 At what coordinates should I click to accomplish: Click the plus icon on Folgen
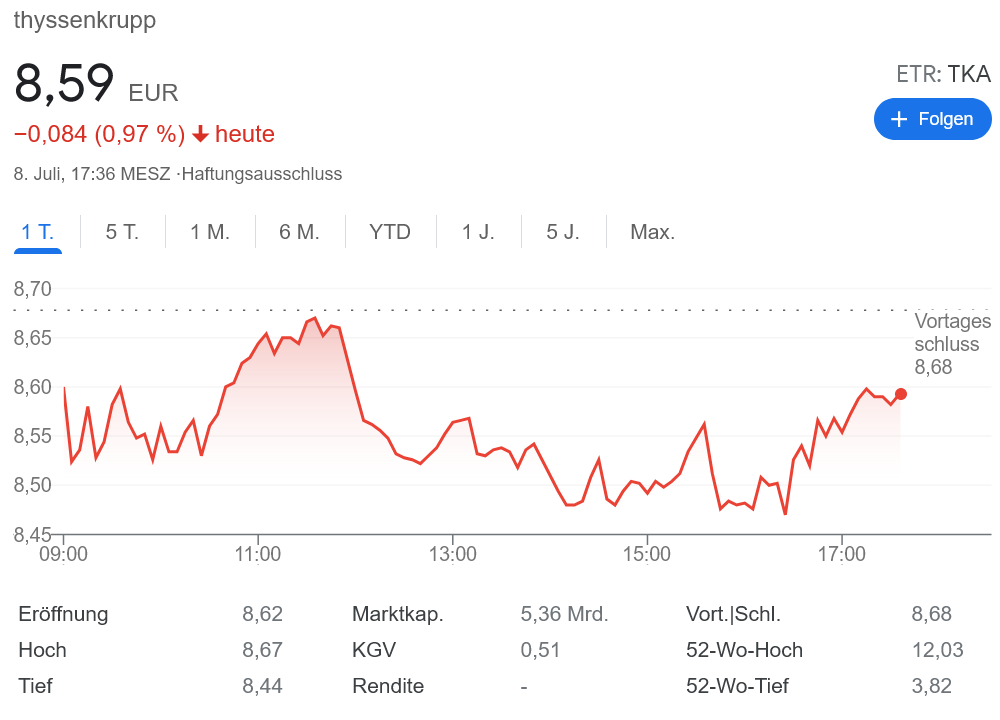898,119
